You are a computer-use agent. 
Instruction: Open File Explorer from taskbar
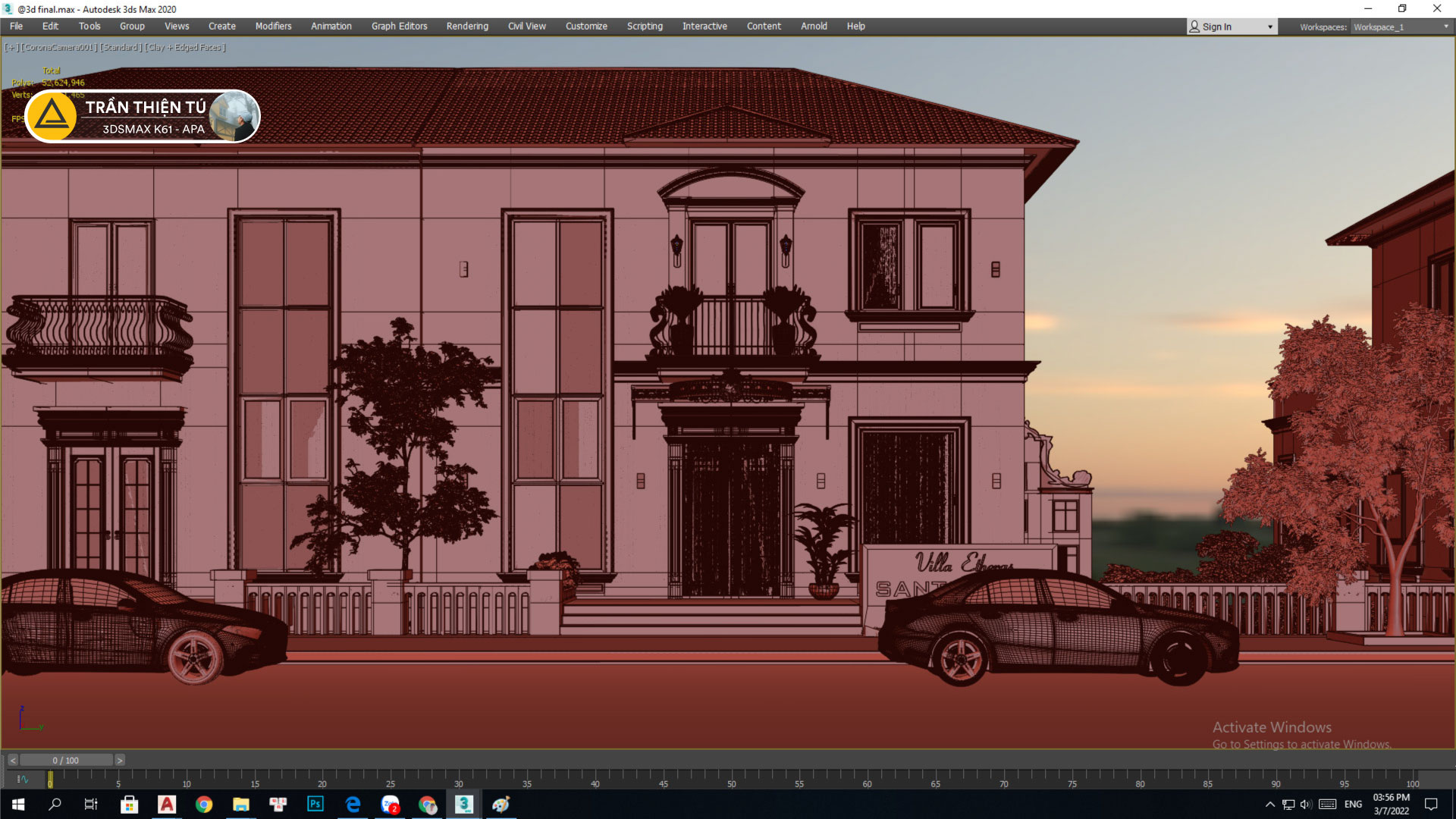[241, 804]
